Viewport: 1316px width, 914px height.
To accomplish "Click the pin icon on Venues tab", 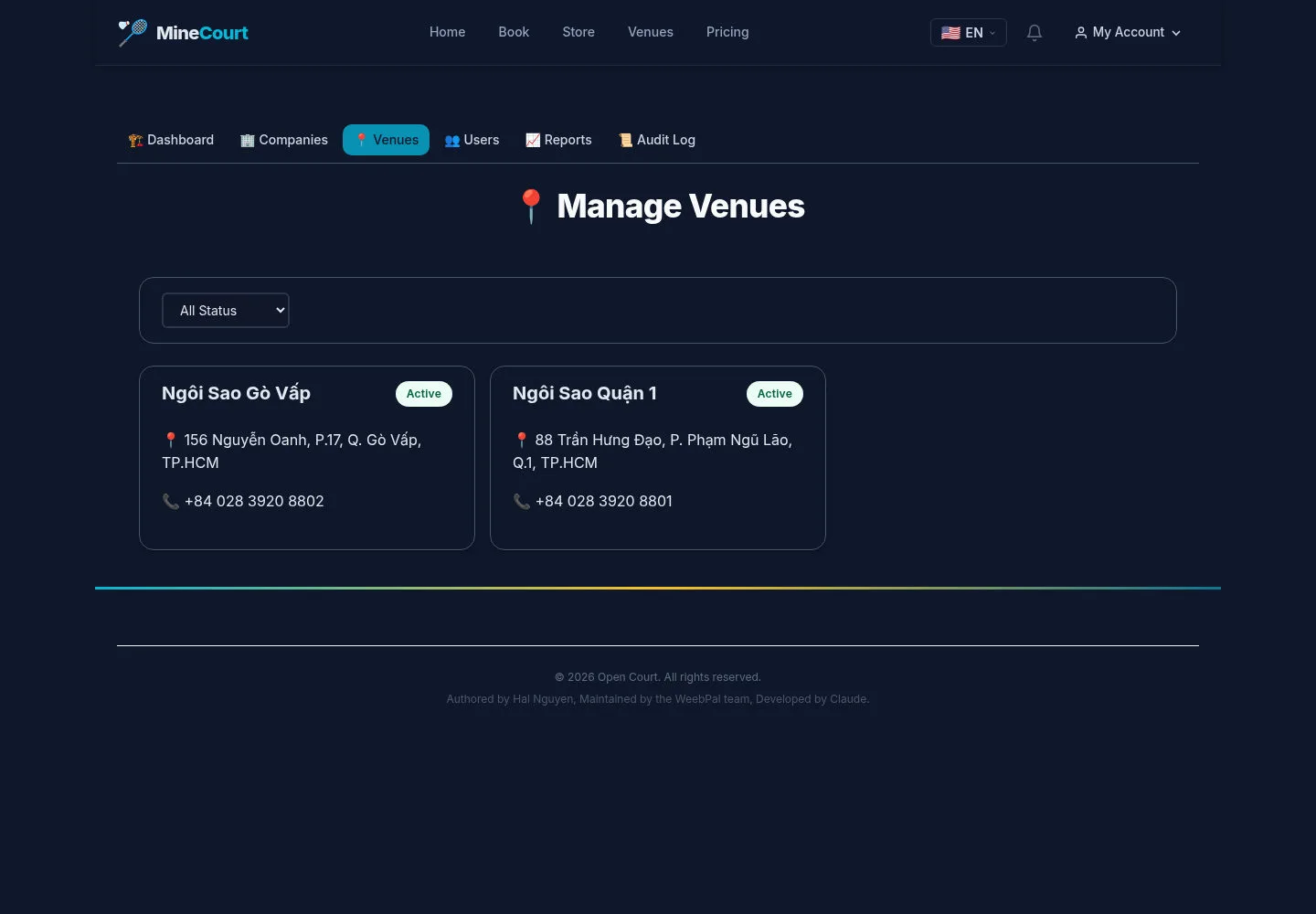I will tap(361, 140).
